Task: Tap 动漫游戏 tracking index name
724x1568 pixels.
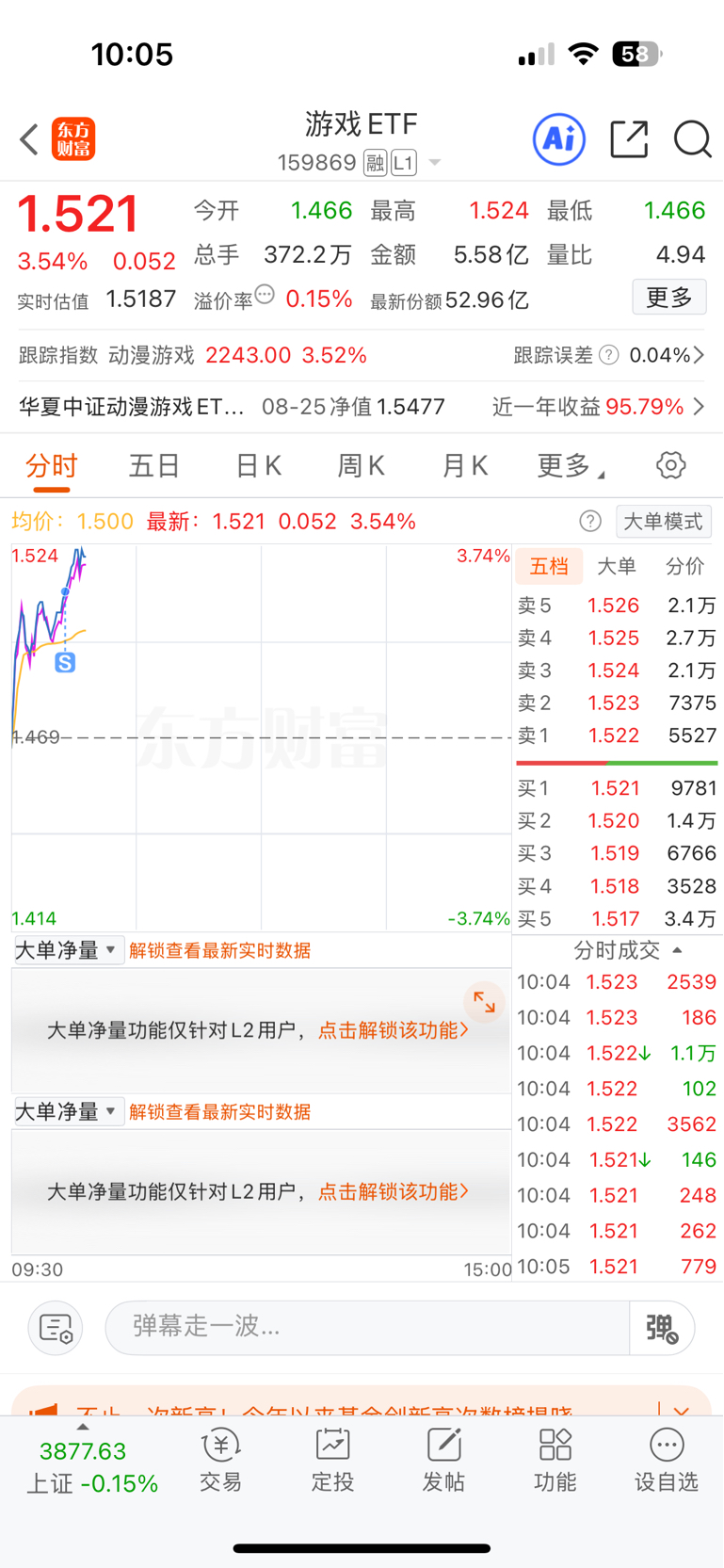Action: click(x=151, y=355)
